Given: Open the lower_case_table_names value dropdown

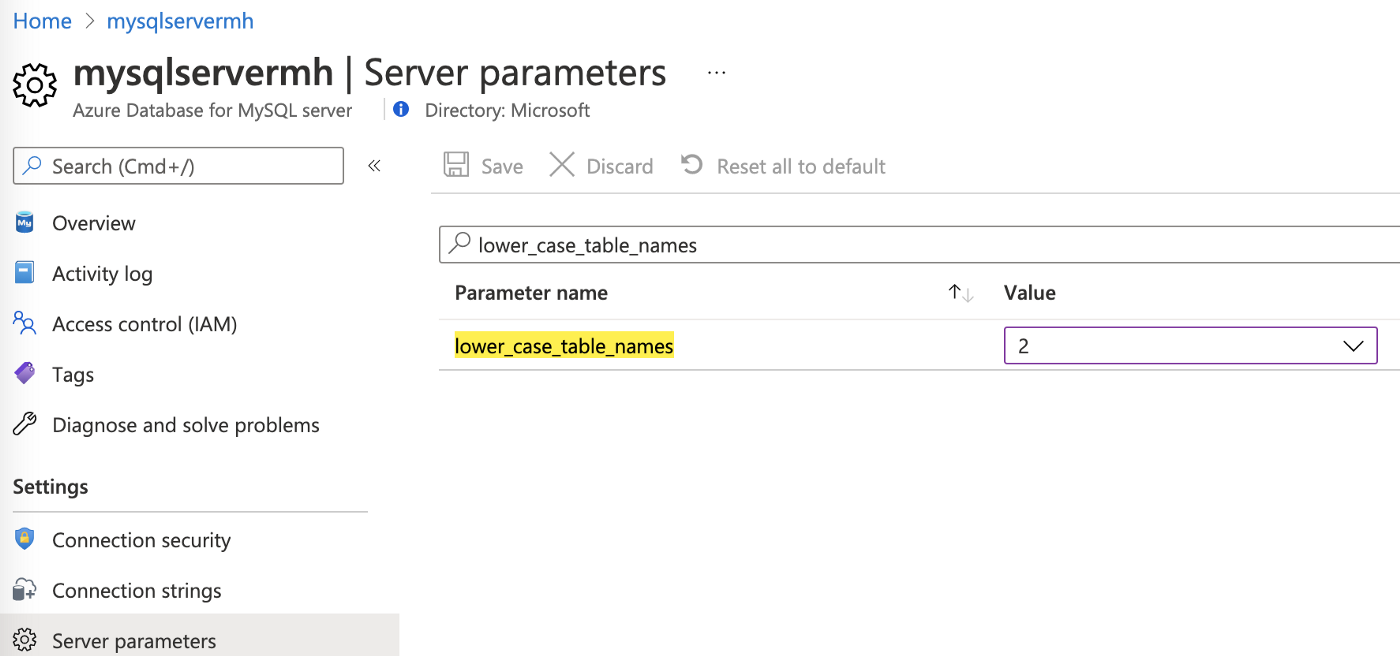Looking at the screenshot, I should pyautogui.click(x=1190, y=346).
